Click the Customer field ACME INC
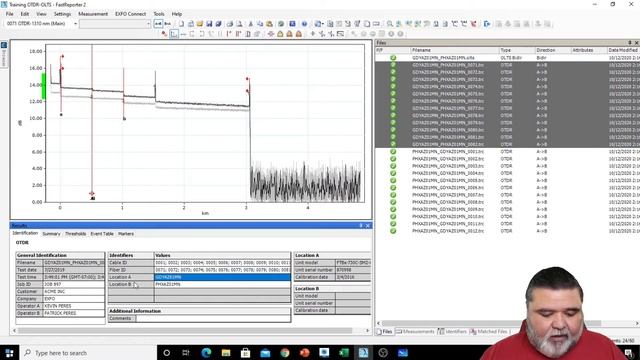The height and width of the screenshot is (360, 640). click(x=73, y=291)
